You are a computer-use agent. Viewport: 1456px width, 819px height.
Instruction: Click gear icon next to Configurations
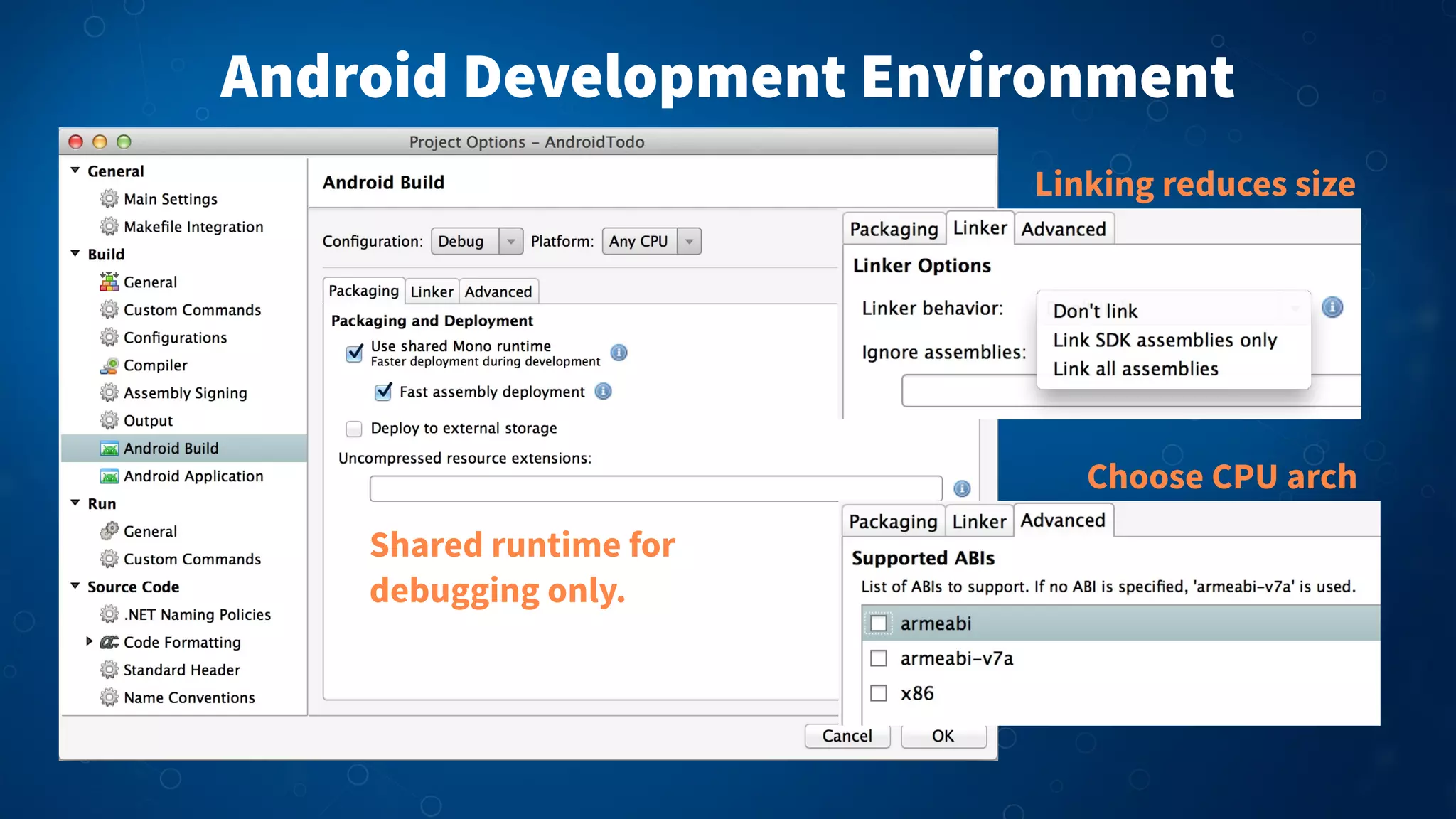(109, 337)
